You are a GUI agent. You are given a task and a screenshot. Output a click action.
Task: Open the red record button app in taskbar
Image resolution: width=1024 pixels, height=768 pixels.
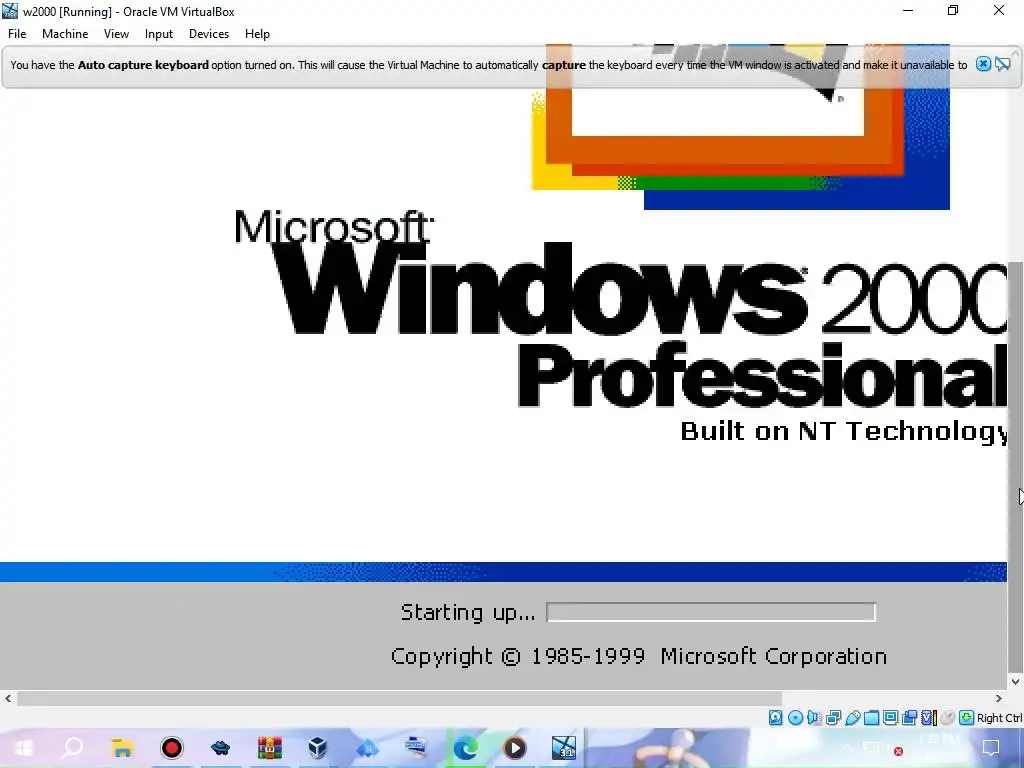pyautogui.click(x=172, y=748)
